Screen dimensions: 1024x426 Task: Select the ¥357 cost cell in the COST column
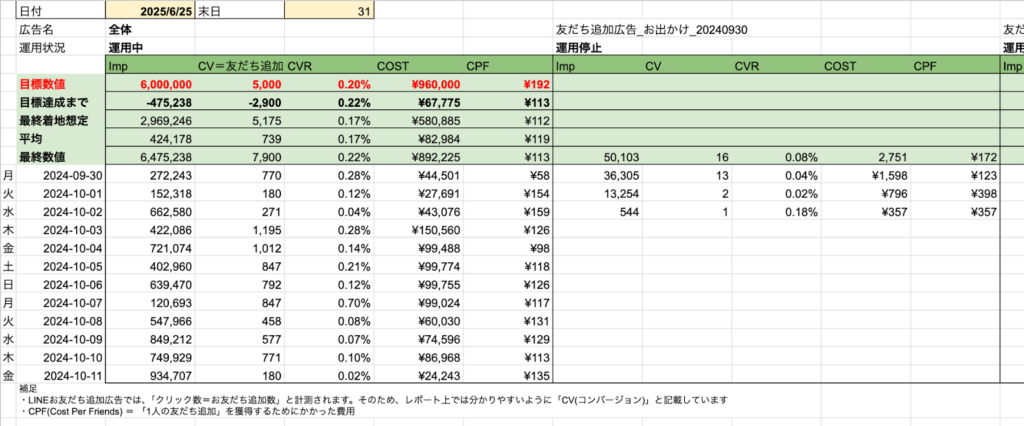[866, 212]
